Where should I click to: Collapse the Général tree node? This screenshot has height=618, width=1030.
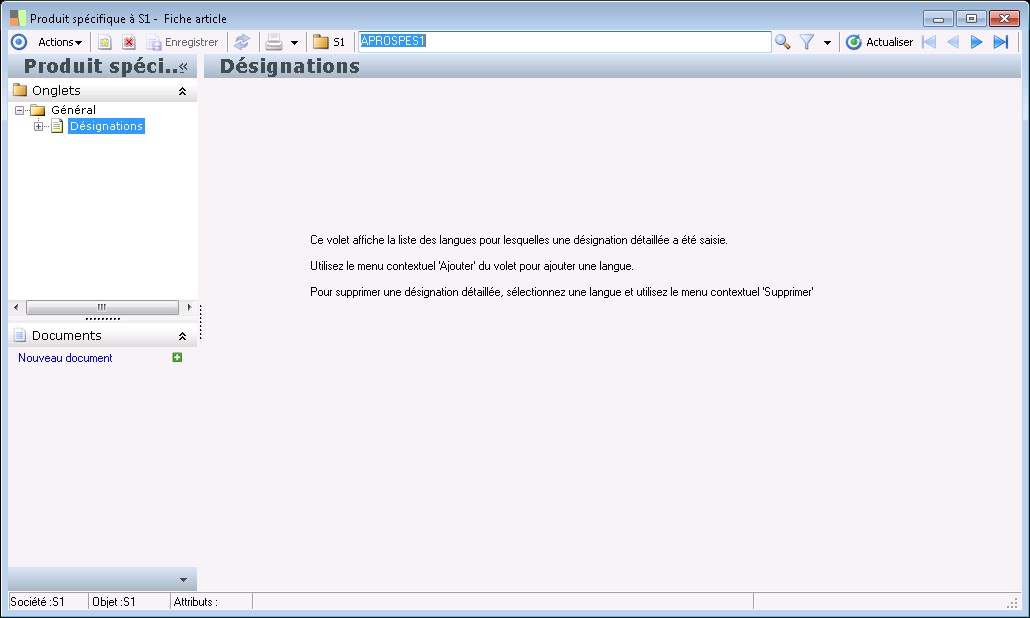point(20,110)
